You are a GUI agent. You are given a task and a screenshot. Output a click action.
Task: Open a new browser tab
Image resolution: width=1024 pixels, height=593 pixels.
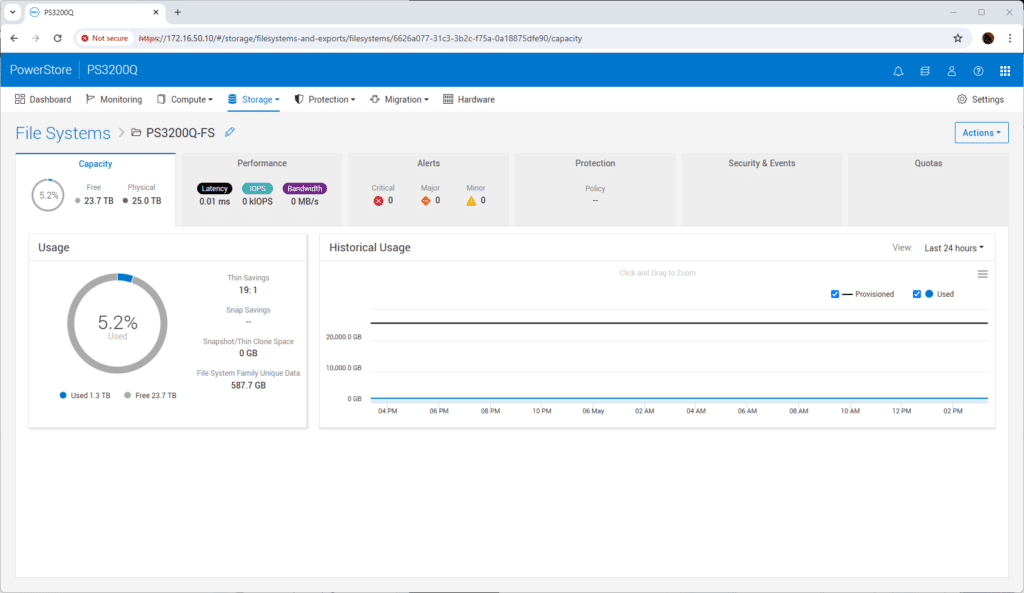178,12
